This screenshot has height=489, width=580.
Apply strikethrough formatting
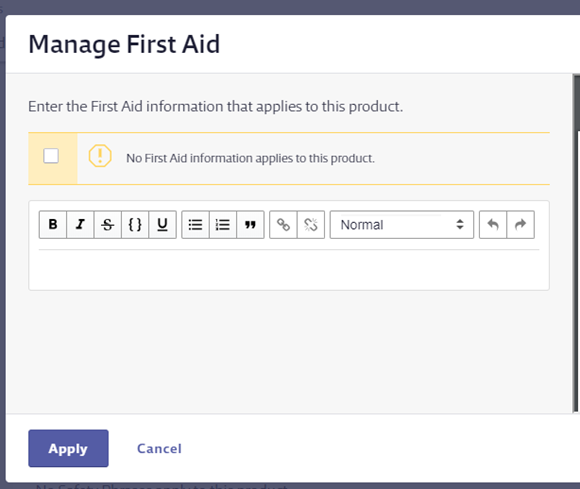[x=108, y=225]
